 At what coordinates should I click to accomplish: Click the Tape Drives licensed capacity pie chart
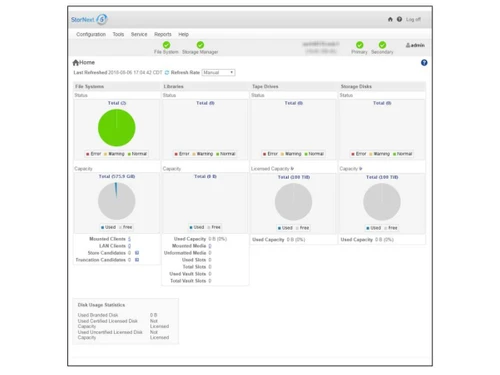(x=293, y=202)
